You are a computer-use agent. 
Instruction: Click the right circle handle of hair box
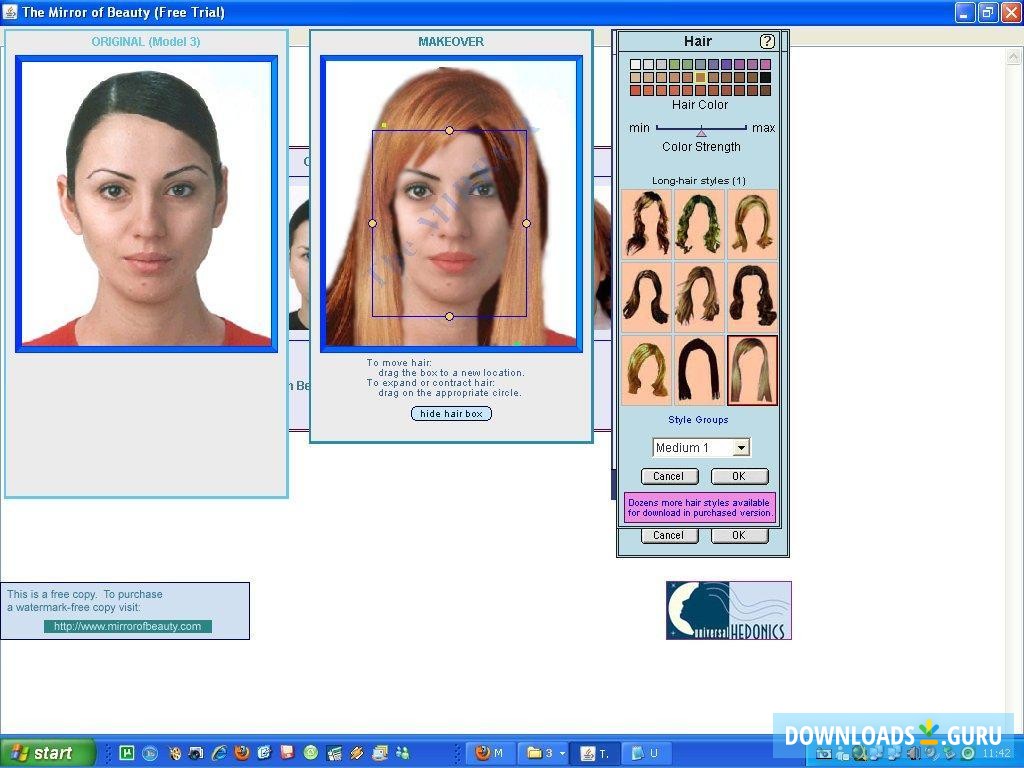coord(526,223)
